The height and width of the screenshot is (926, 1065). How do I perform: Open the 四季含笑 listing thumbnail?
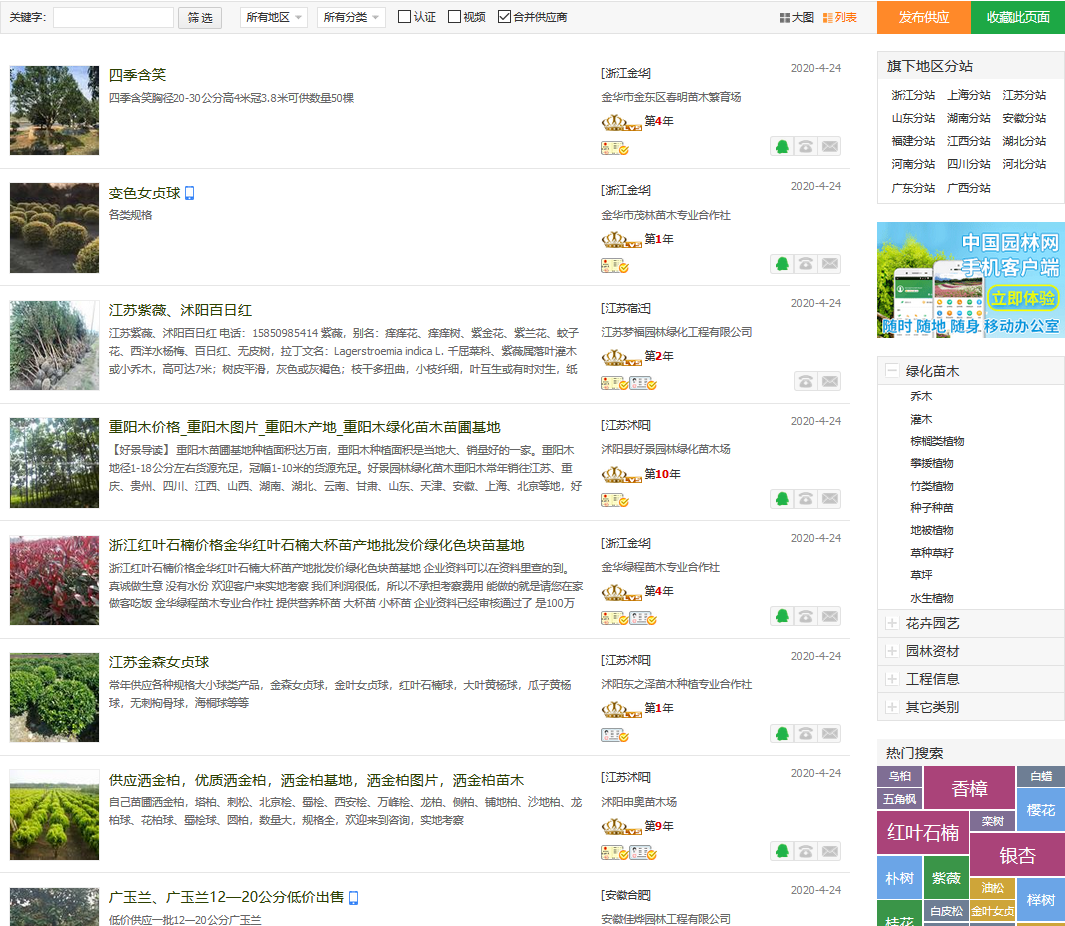(54, 110)
